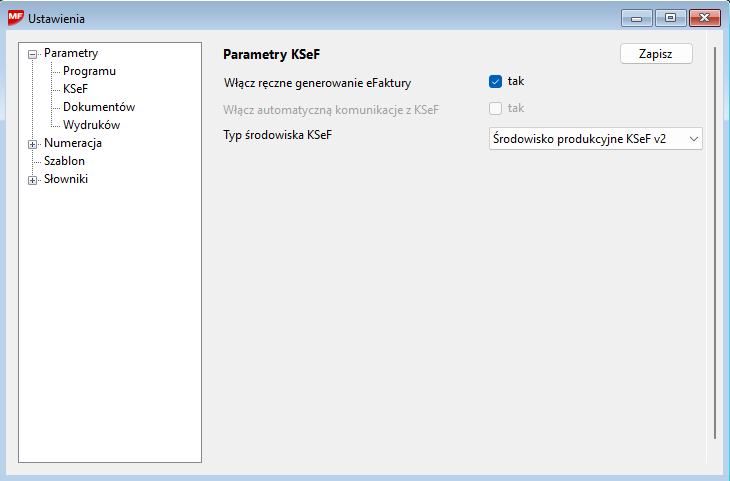Select Programu in the settings tree
Image resolution: width=730 pixels, height=481 pixels.
click(89, 71)
